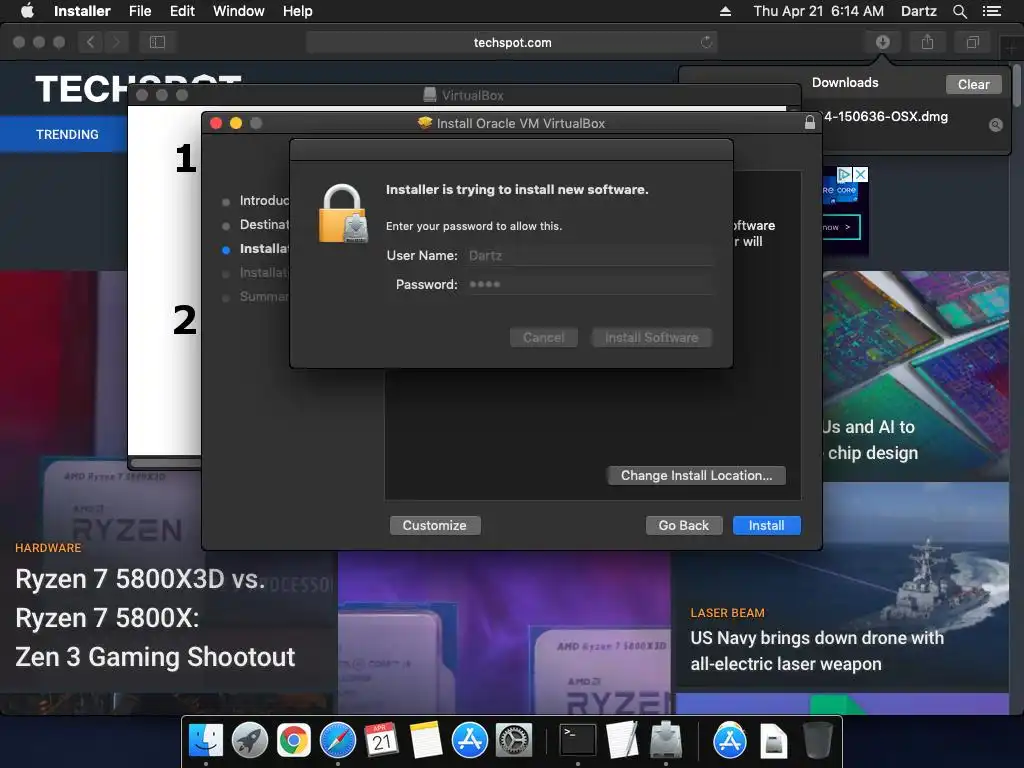Clear the Downloads list
Image resolution: width=1024 pixels, height=768 pixels.
point(973,84)
